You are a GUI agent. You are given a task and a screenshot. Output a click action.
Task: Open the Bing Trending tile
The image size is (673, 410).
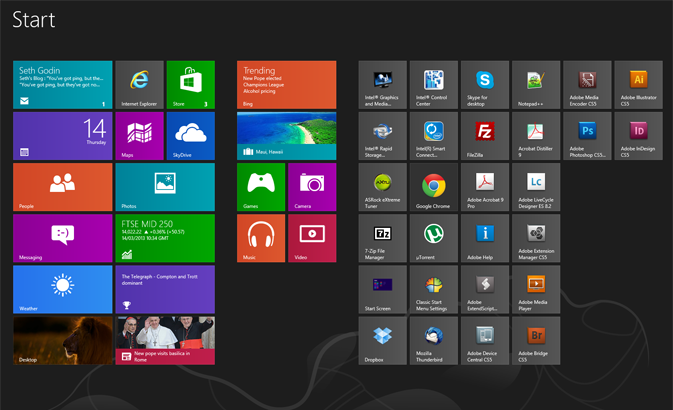(x=286, y=85)
